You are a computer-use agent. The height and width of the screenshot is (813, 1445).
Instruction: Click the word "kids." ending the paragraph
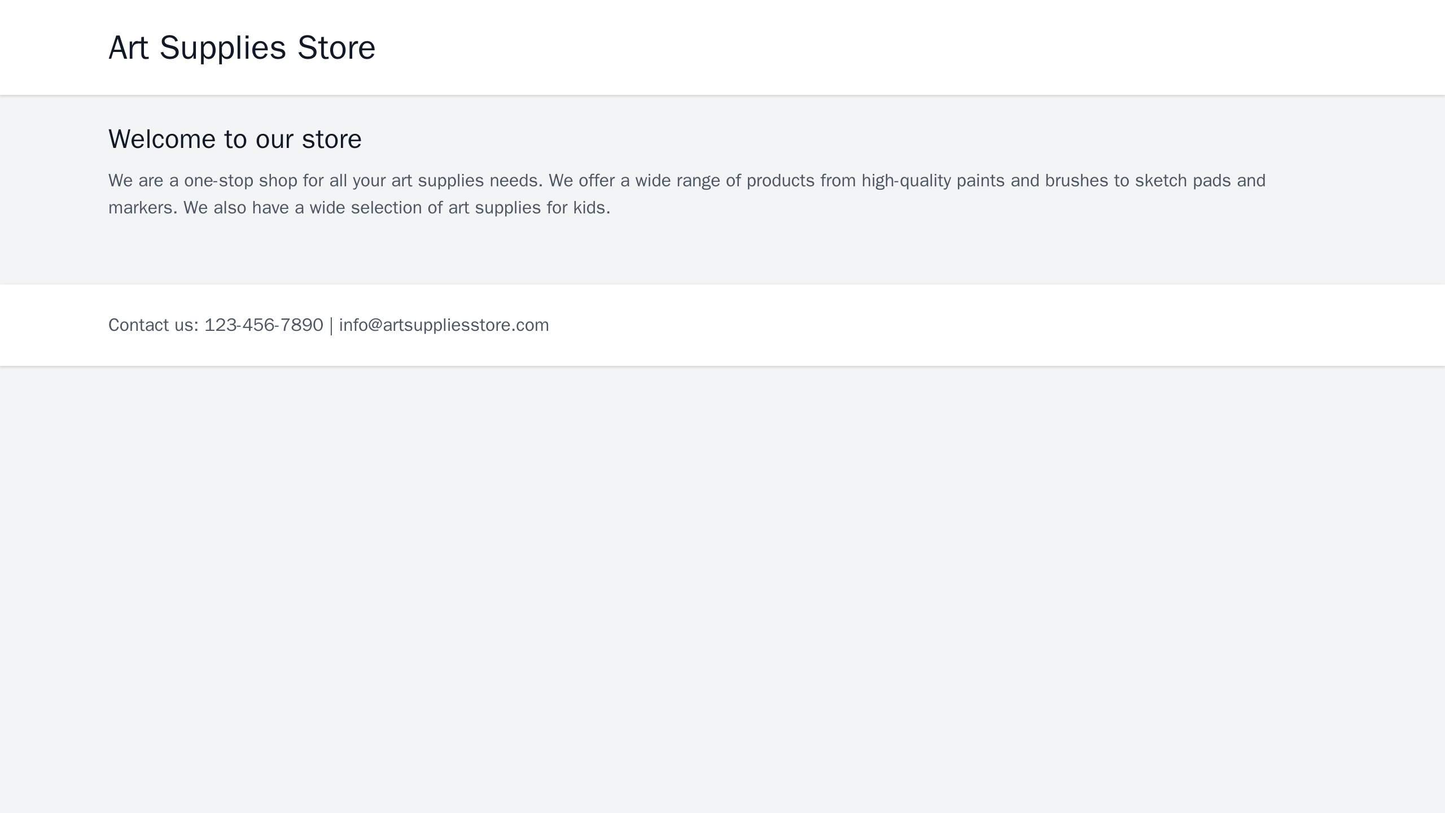(590, 208)
